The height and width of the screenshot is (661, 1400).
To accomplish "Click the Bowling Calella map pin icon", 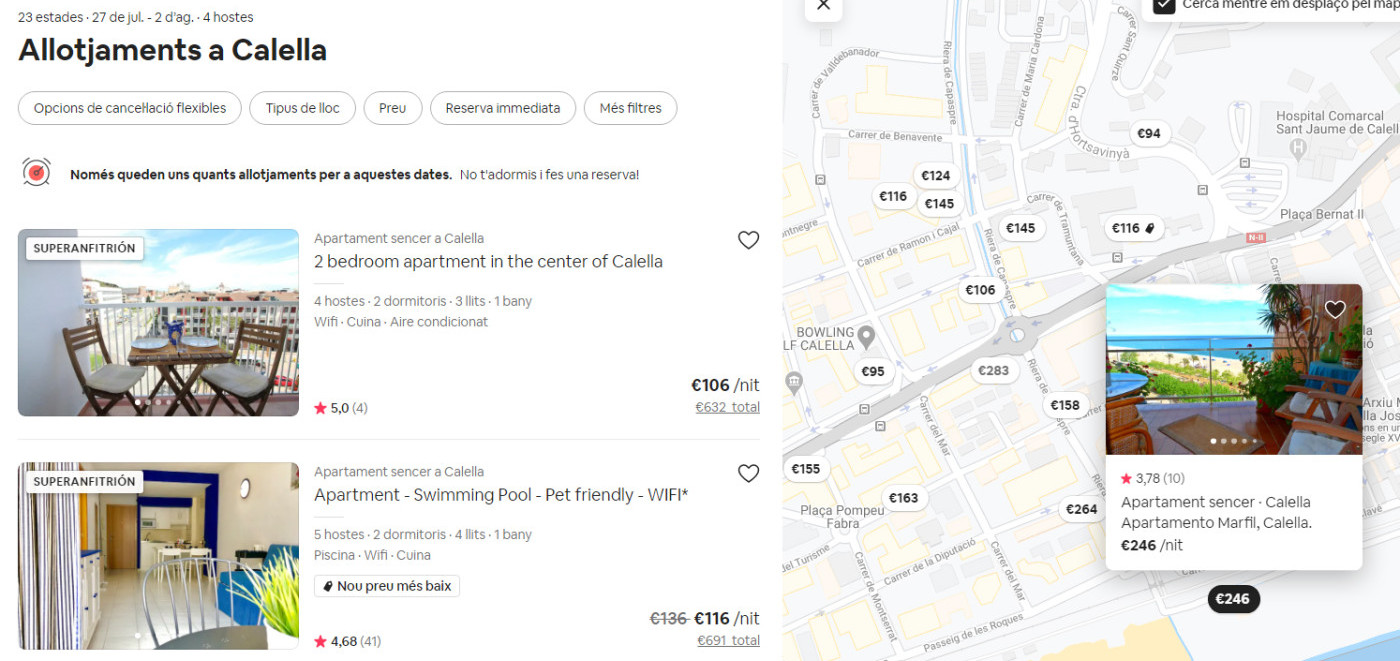I will coord(866,335).
